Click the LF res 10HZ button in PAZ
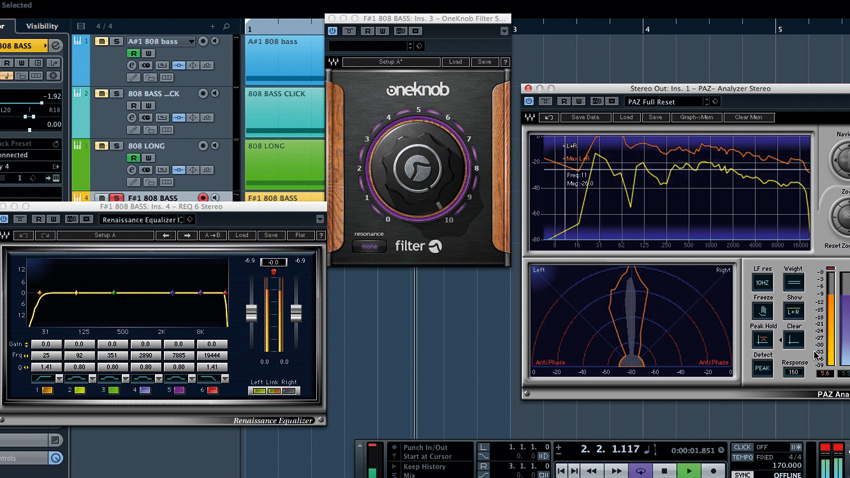Image resolution: width=850 pixels, height=478 pixels. tap(762, 282)
